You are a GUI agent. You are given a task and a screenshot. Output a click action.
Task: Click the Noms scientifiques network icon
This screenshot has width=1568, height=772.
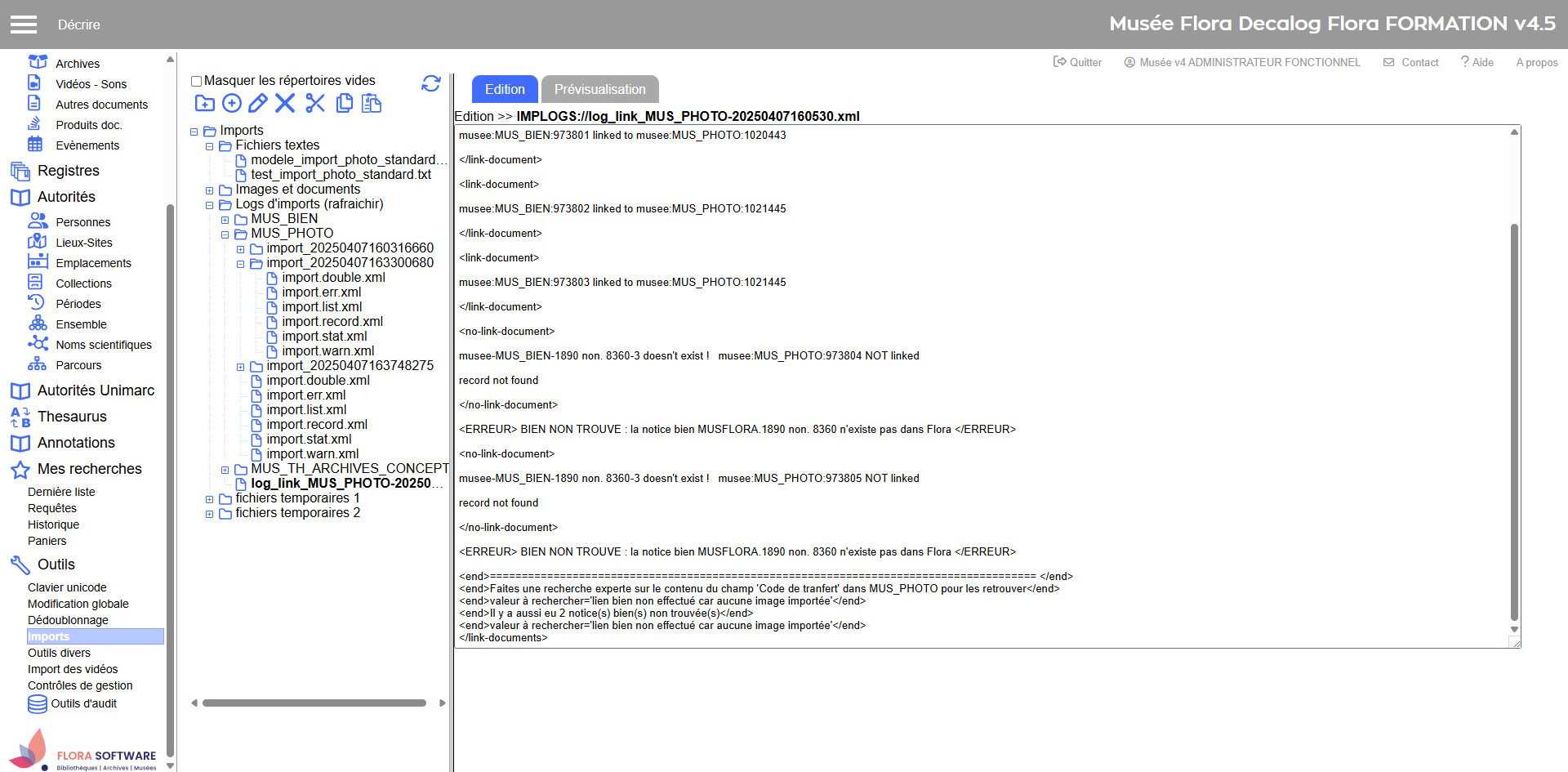click(x=38, y=343)
